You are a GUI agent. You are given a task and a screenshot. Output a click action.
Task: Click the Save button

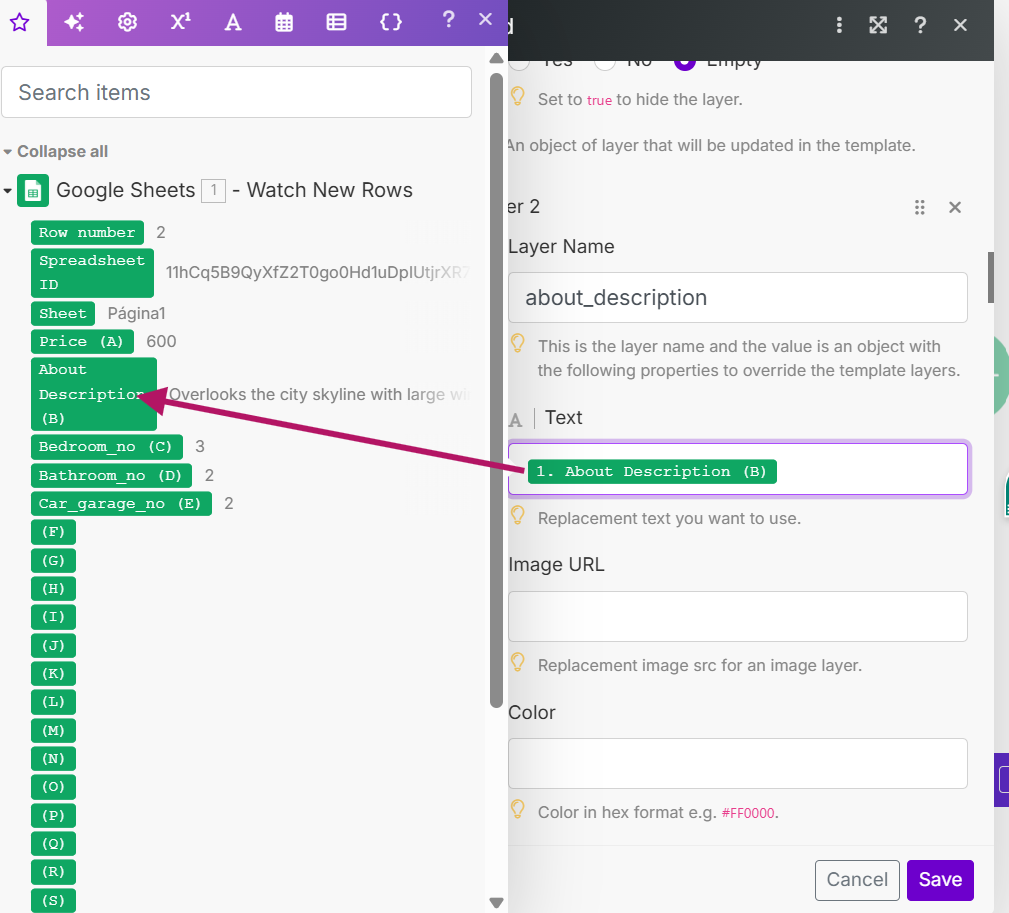940,880
